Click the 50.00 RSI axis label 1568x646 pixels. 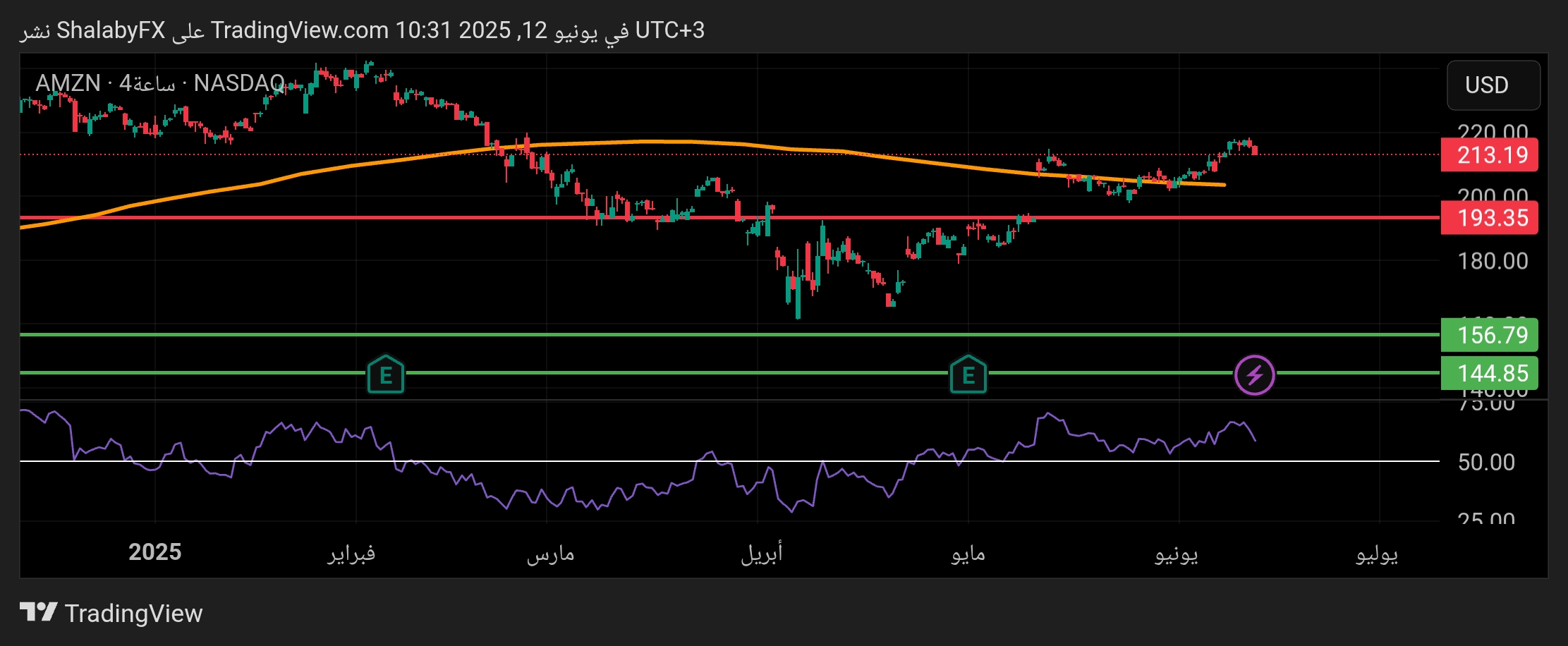tap(1486, 462)
